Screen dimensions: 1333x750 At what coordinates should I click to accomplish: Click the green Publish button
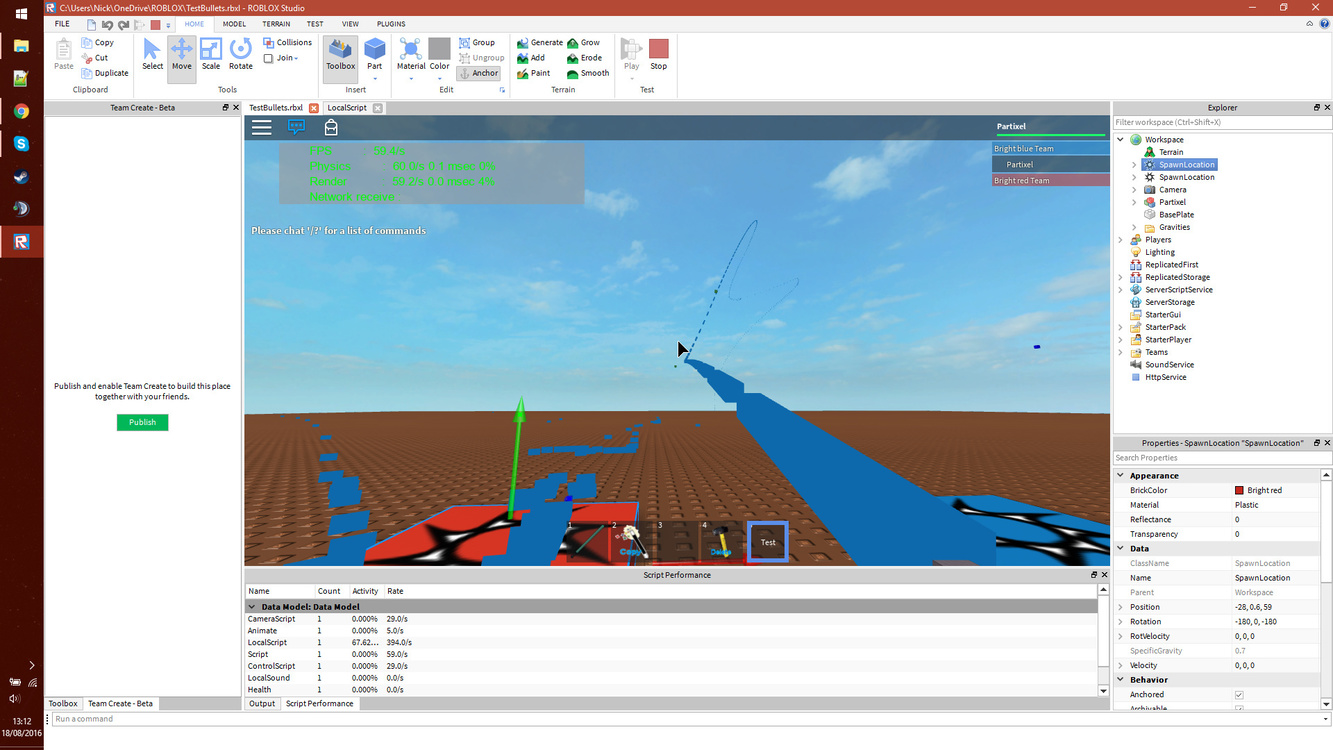(x=142, y=422)
